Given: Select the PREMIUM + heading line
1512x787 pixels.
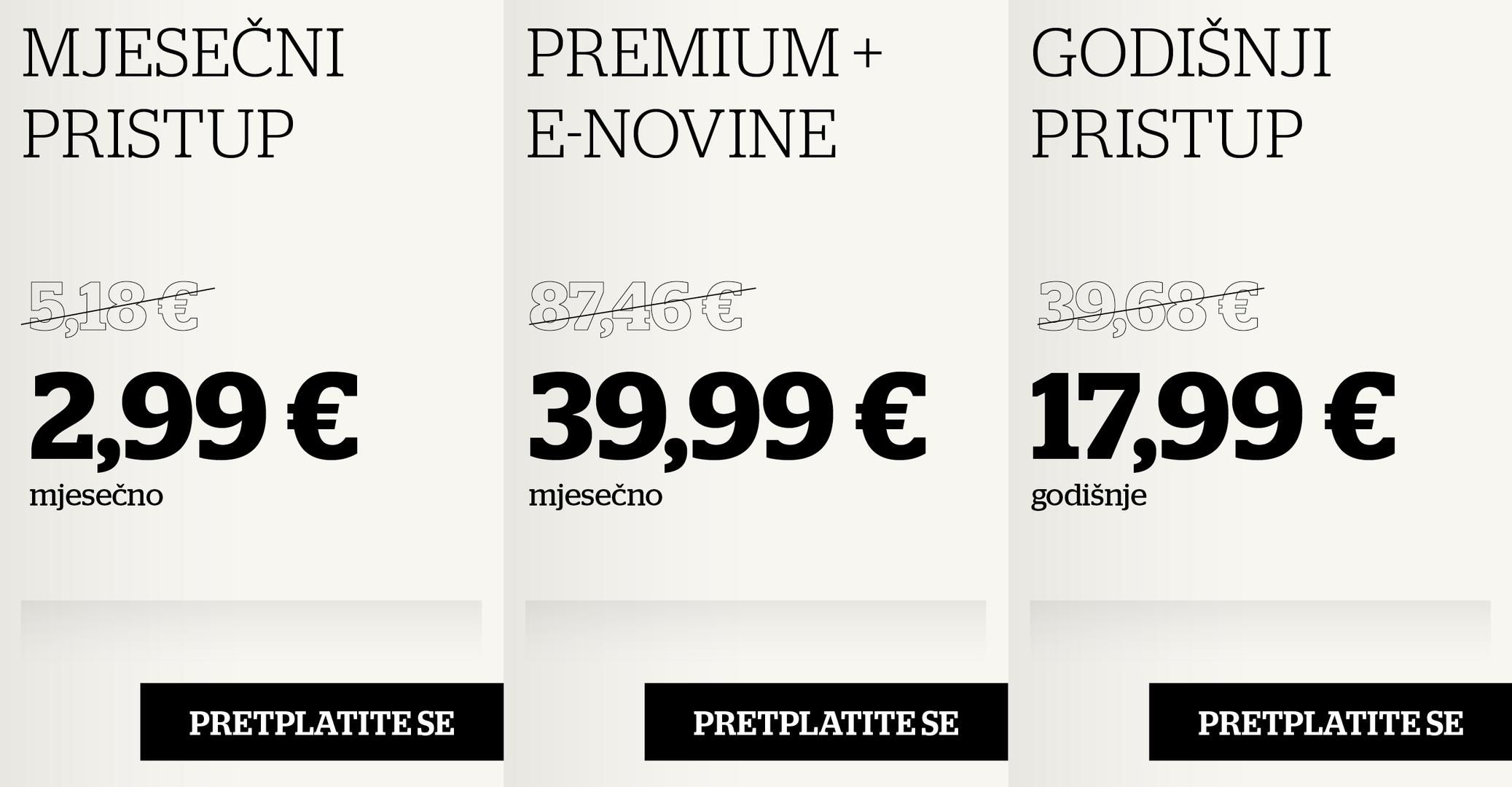Looking at the screenshot, I should pyautogui.click(x=704, y=53).
